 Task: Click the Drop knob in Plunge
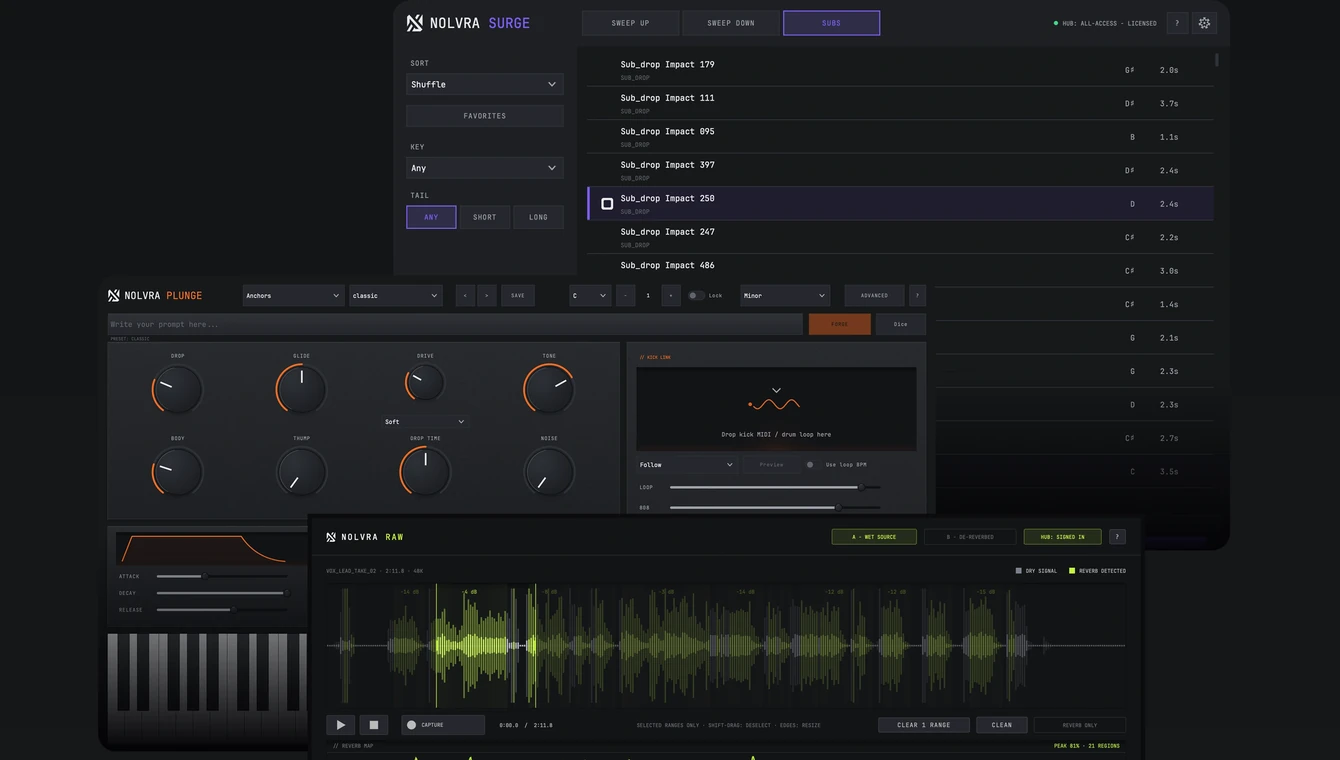pyautogui.click(x=177, y=389)
